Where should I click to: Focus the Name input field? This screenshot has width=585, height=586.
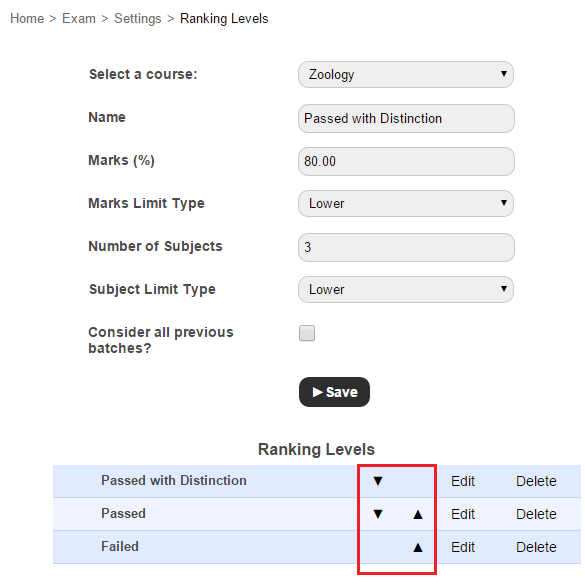point(406,118)
